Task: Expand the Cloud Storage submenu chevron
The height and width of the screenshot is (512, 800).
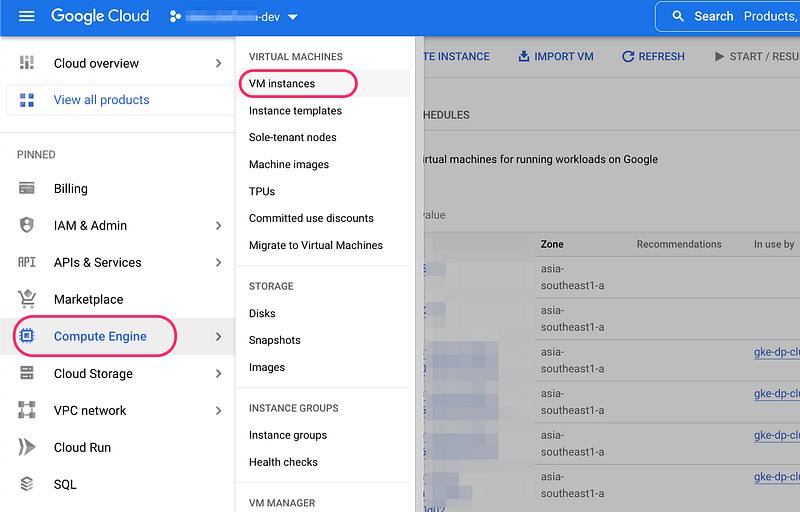Action: pos(218,374)
